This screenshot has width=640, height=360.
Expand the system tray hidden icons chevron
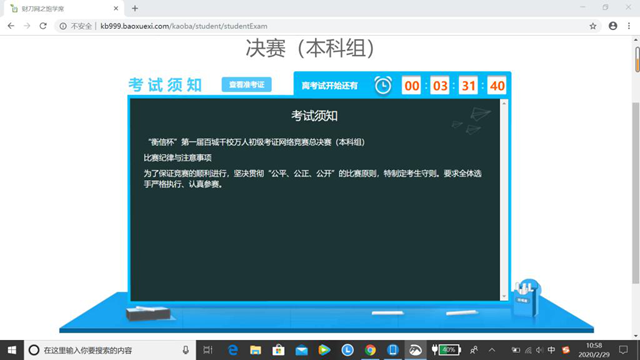point(492,350)
